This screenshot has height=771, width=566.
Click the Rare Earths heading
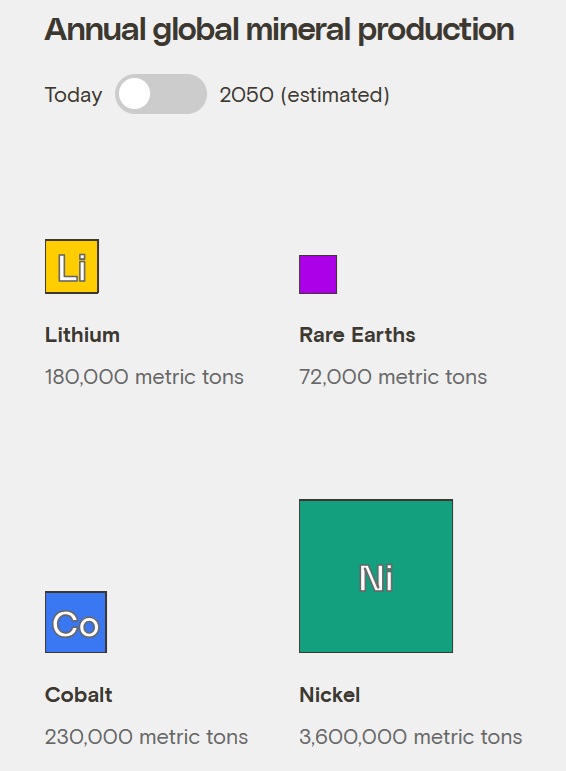click(x=357, y=335)
